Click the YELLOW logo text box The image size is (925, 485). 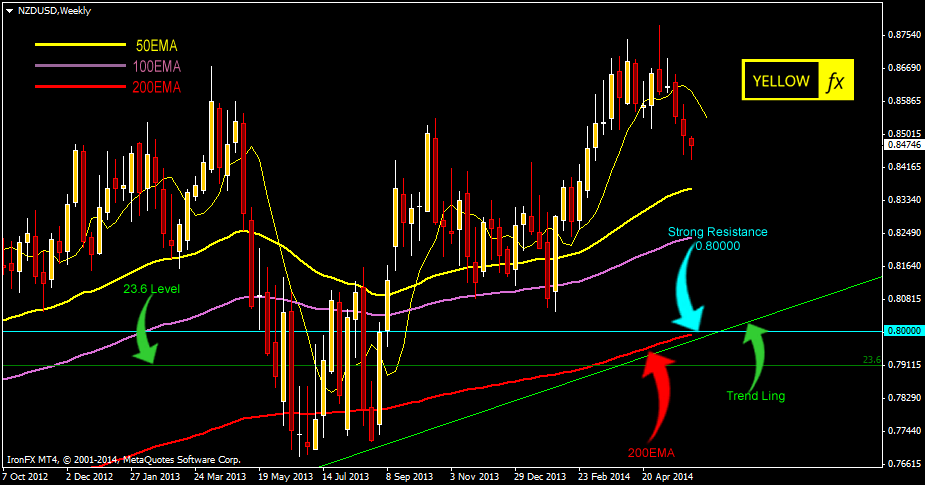pyautogui.click(x=780, y=81)
